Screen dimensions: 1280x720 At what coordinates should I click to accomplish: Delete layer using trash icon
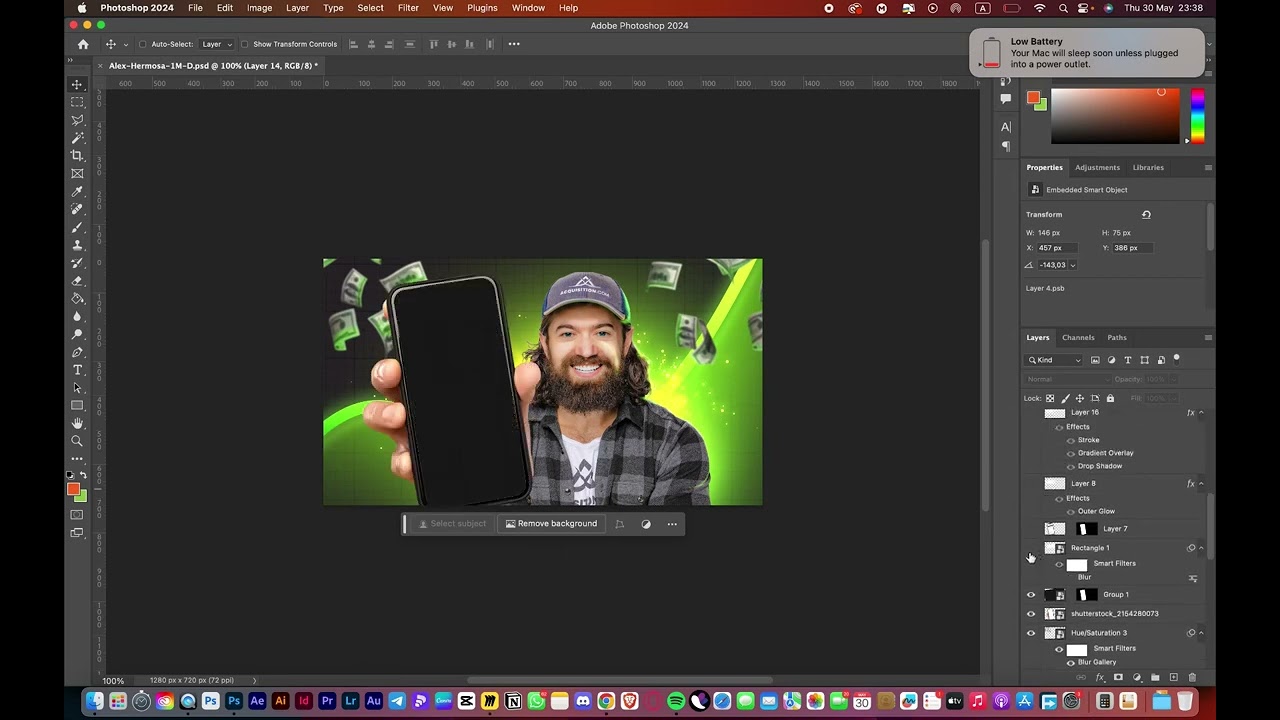[x=1192, y=678]
